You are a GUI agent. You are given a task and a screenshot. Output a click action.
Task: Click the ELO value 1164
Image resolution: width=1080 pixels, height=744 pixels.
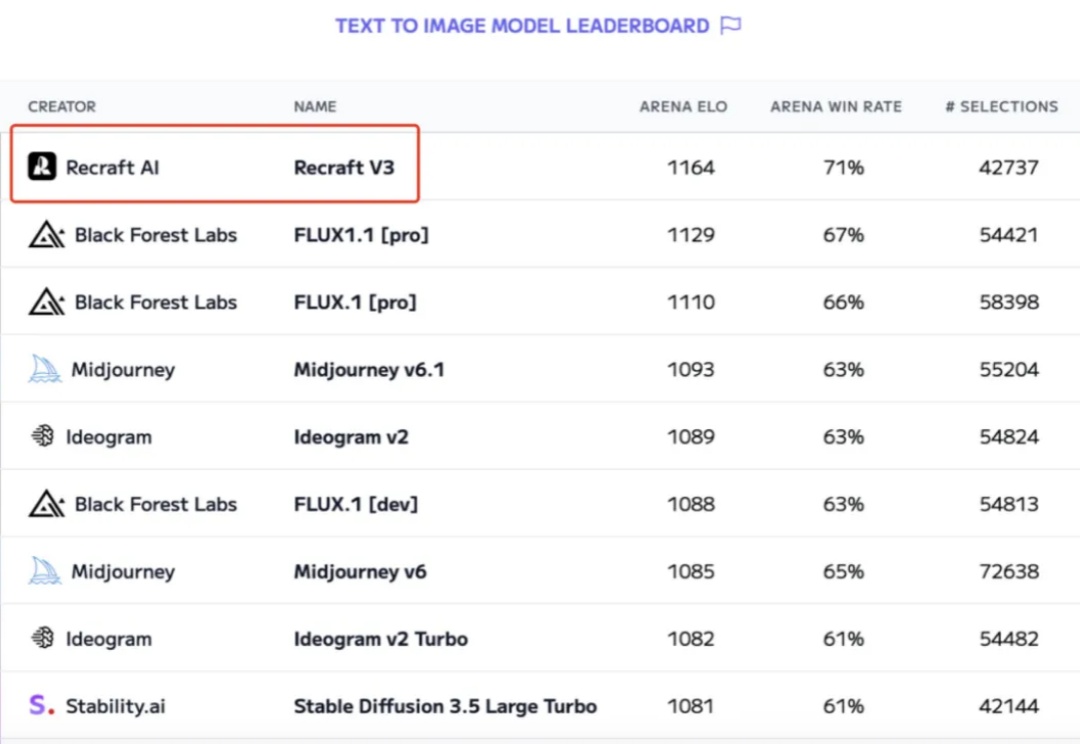691,167
